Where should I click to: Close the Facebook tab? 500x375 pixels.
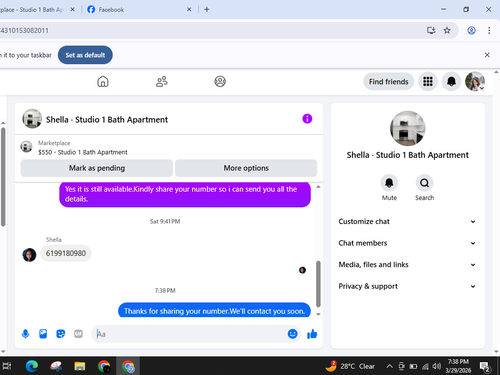tap(189, 10)
